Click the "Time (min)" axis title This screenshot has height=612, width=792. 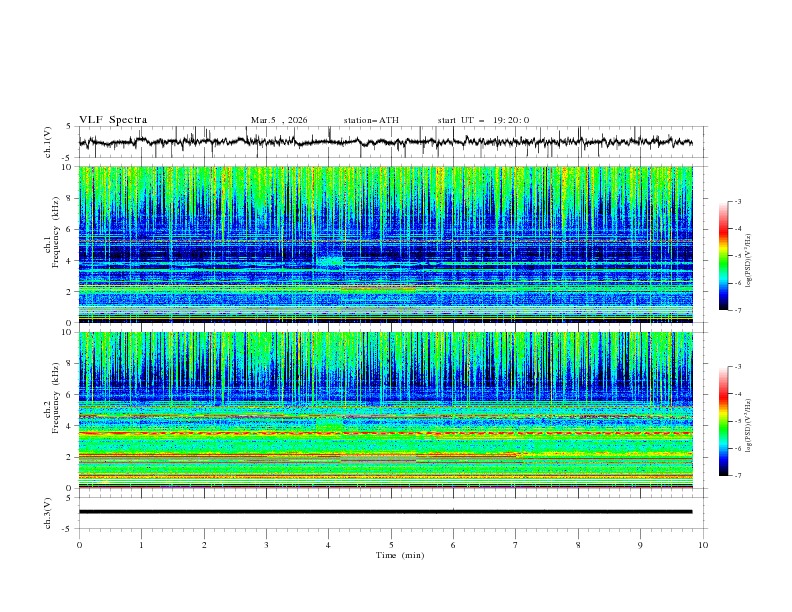[x=400, y=555]
